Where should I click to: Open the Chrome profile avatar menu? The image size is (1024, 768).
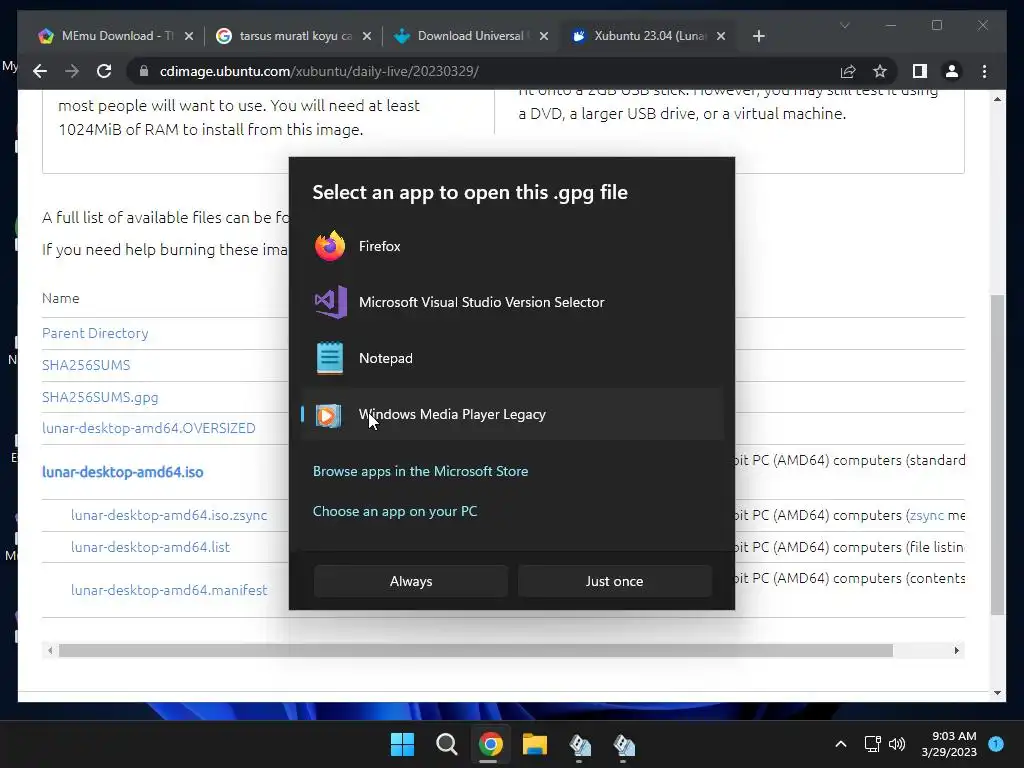pos(952,71)
